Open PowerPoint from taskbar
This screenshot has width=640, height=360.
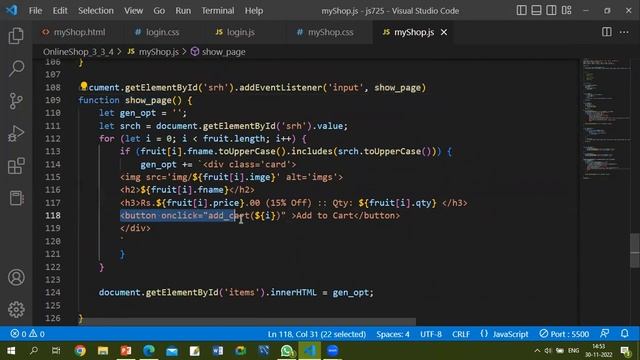126,351
